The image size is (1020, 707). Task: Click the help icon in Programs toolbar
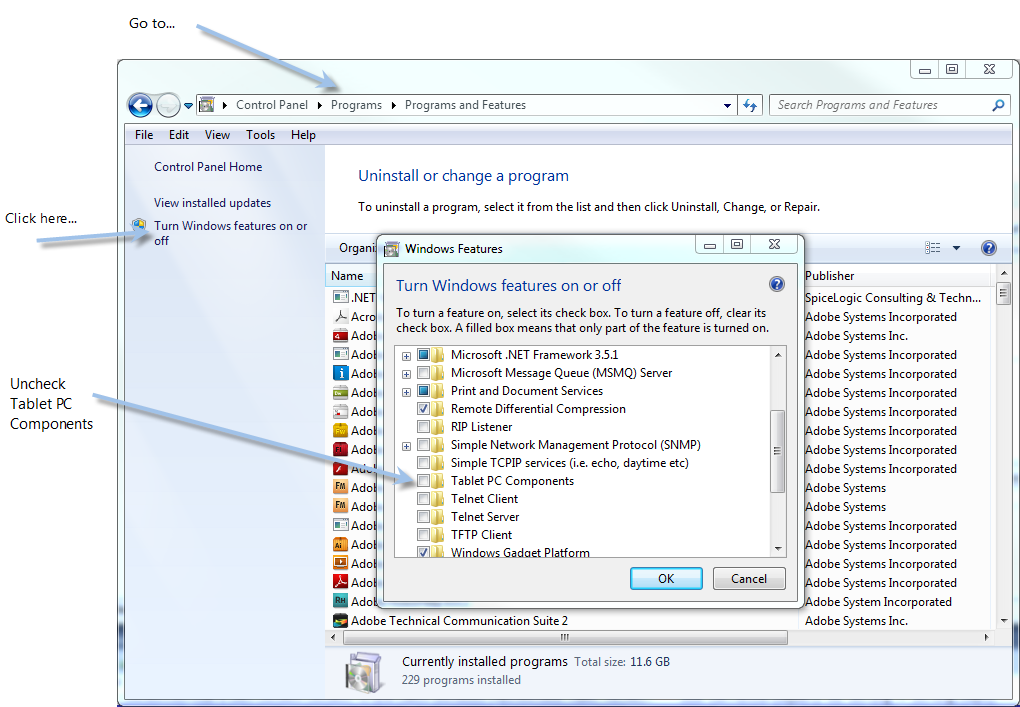click(x=988, y=248)
